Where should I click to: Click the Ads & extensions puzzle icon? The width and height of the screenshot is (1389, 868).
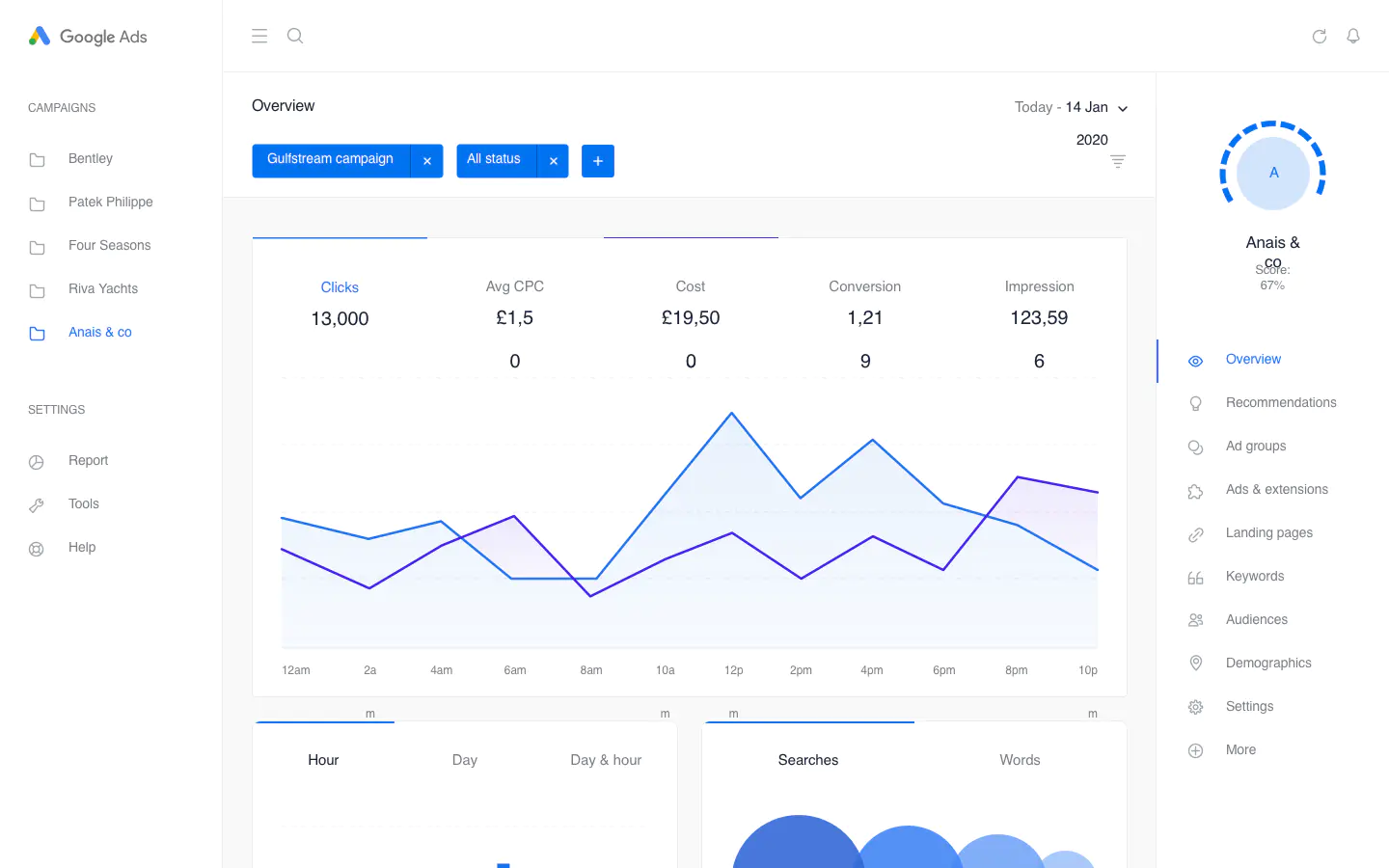pos(1195,491)
